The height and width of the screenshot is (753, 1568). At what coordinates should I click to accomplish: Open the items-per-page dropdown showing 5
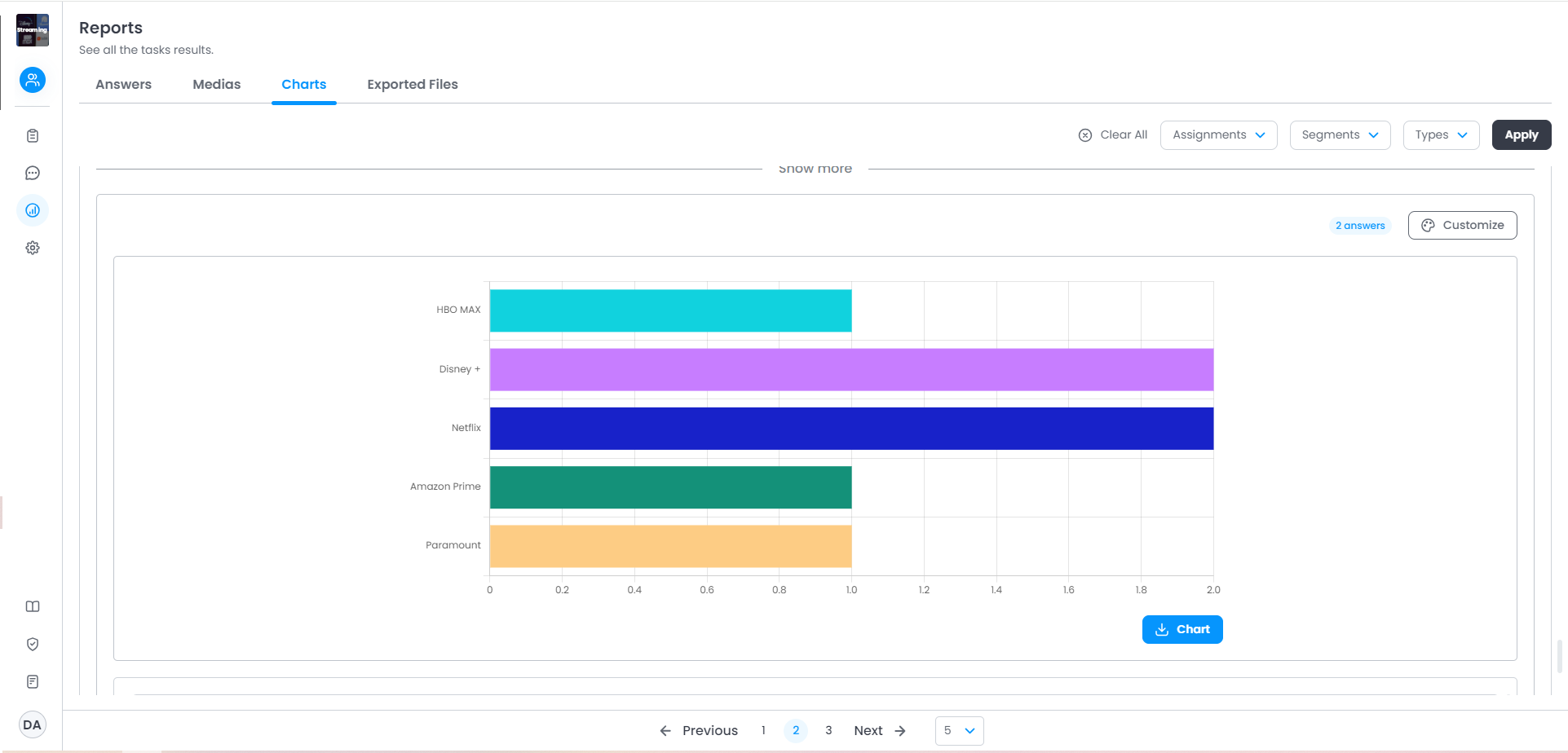tap(960, 730)
